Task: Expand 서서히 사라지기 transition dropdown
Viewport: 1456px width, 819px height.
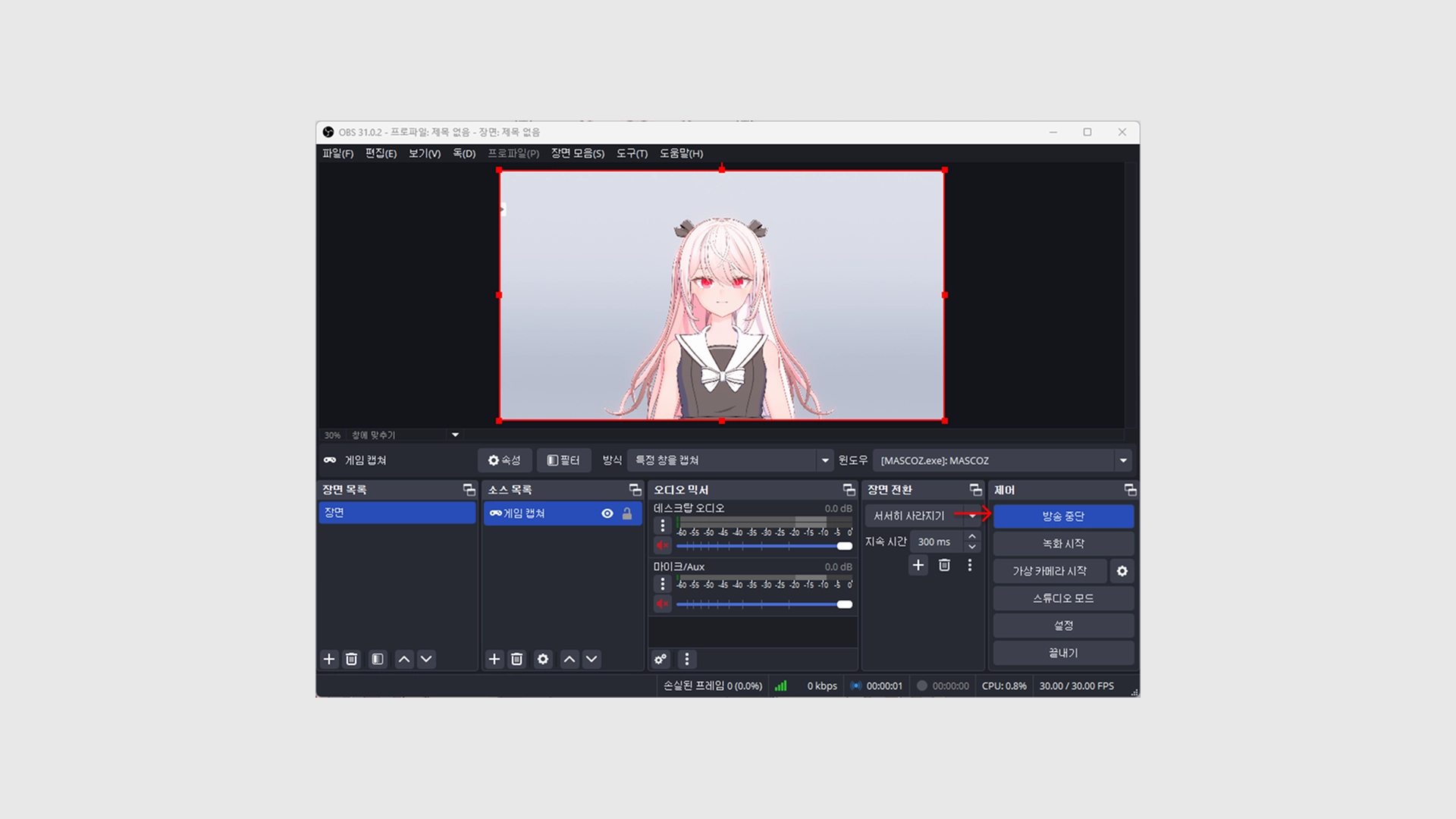Action: coord(972,516)
